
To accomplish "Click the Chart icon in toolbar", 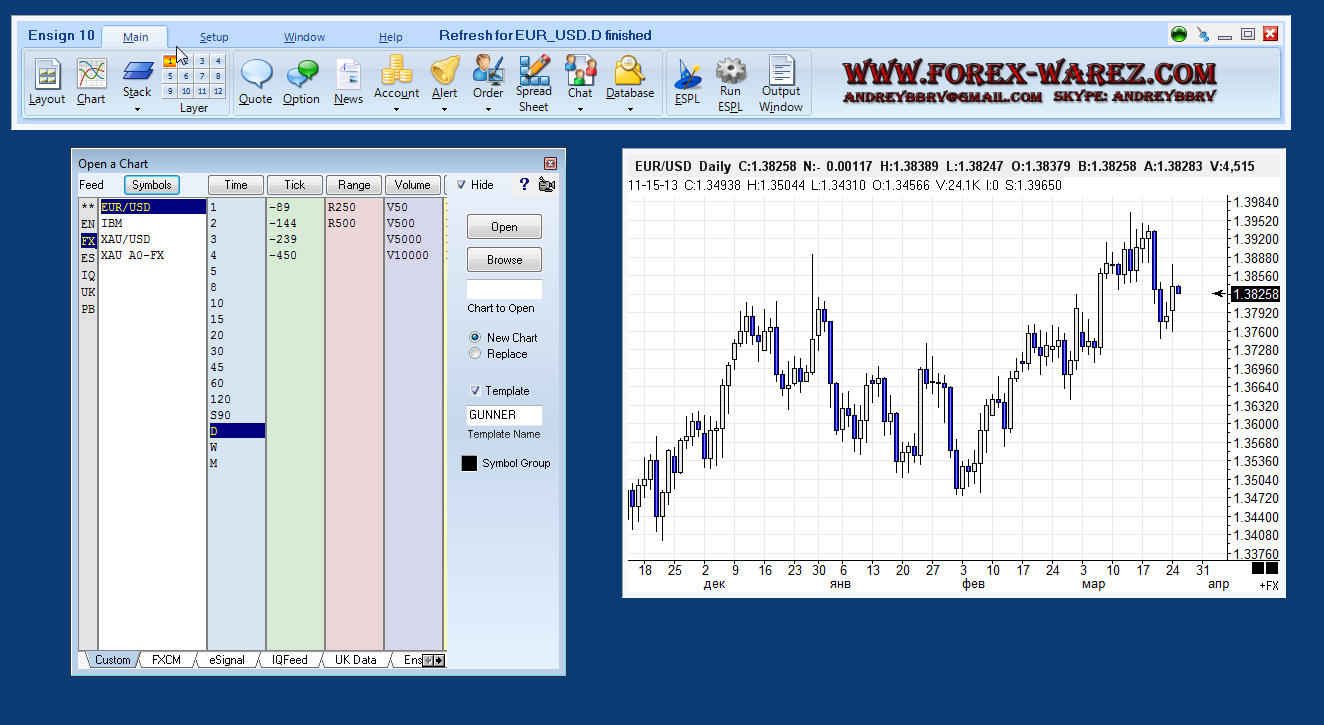I will pyautogui.click(x=91, y=75).
